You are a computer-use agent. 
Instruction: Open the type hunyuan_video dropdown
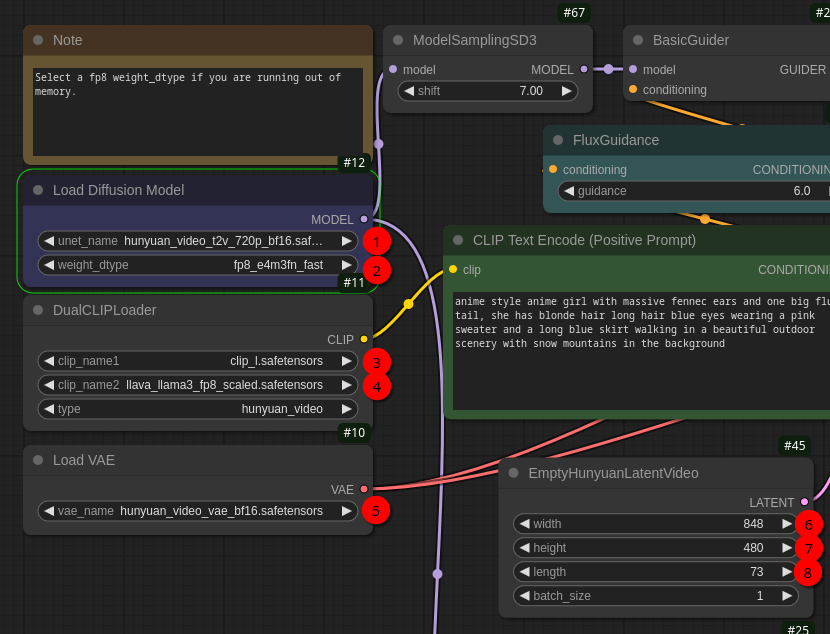(198, 409)
